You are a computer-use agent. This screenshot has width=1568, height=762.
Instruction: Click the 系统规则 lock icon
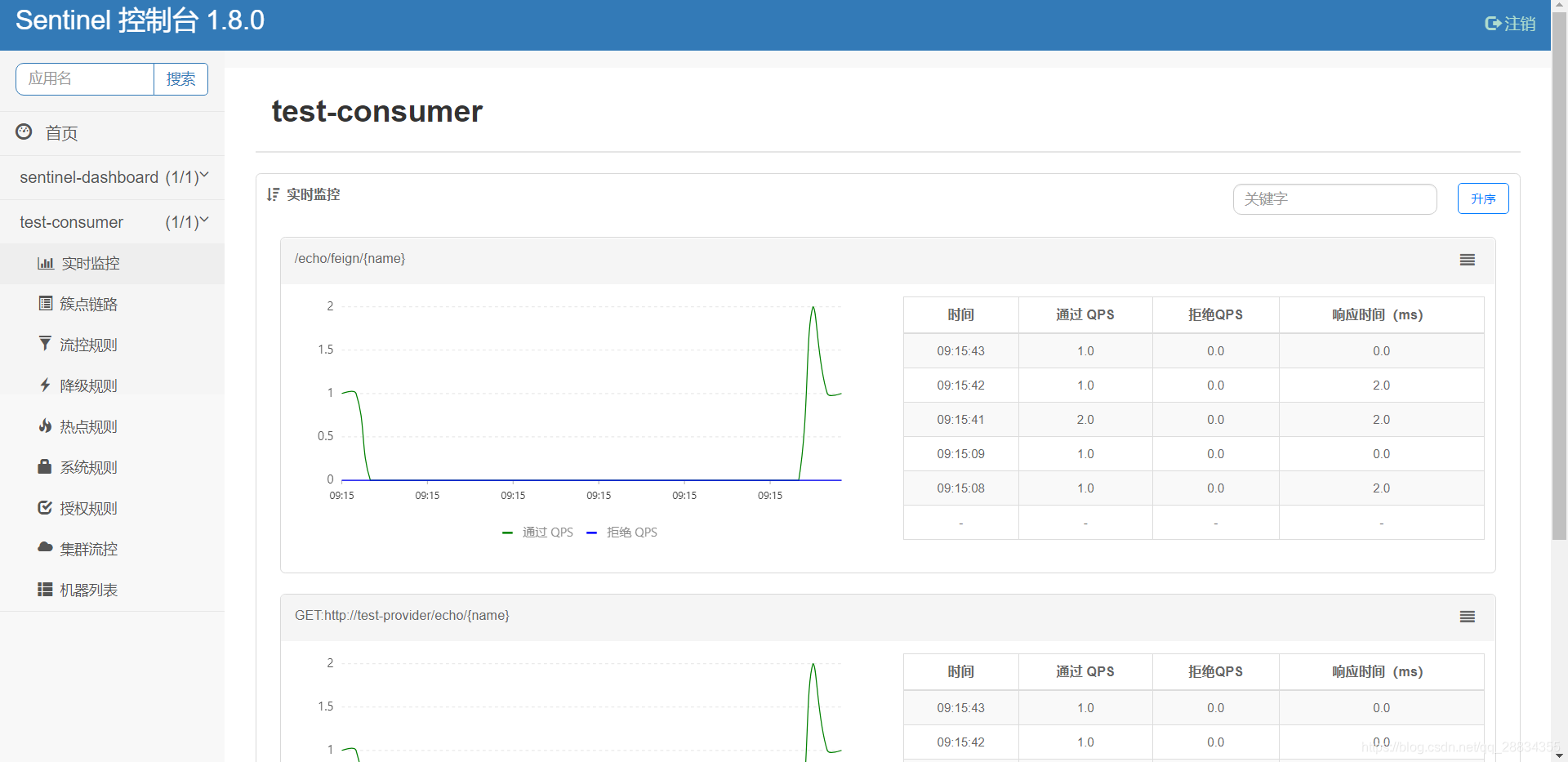46,466
